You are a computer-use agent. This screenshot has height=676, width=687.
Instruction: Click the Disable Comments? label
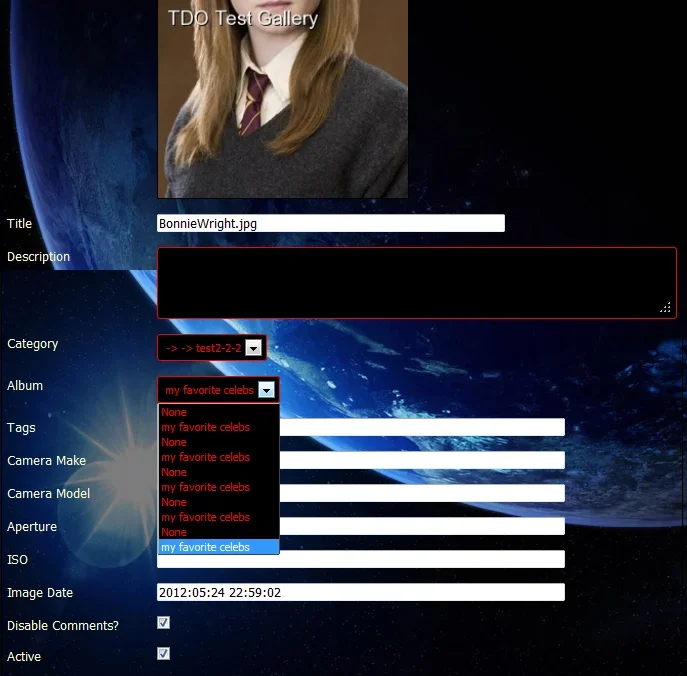pos(63,626)
